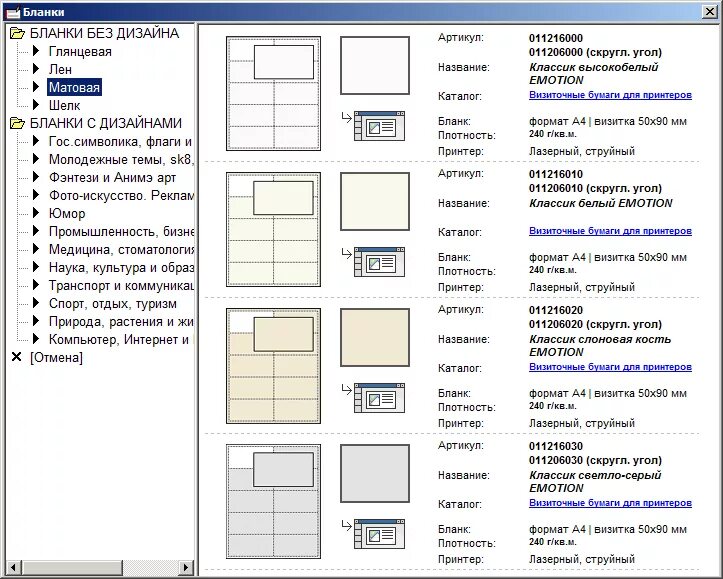Select the Юмор category
The width and height of the screenshot is (723, 579).
tap(67, 213)
